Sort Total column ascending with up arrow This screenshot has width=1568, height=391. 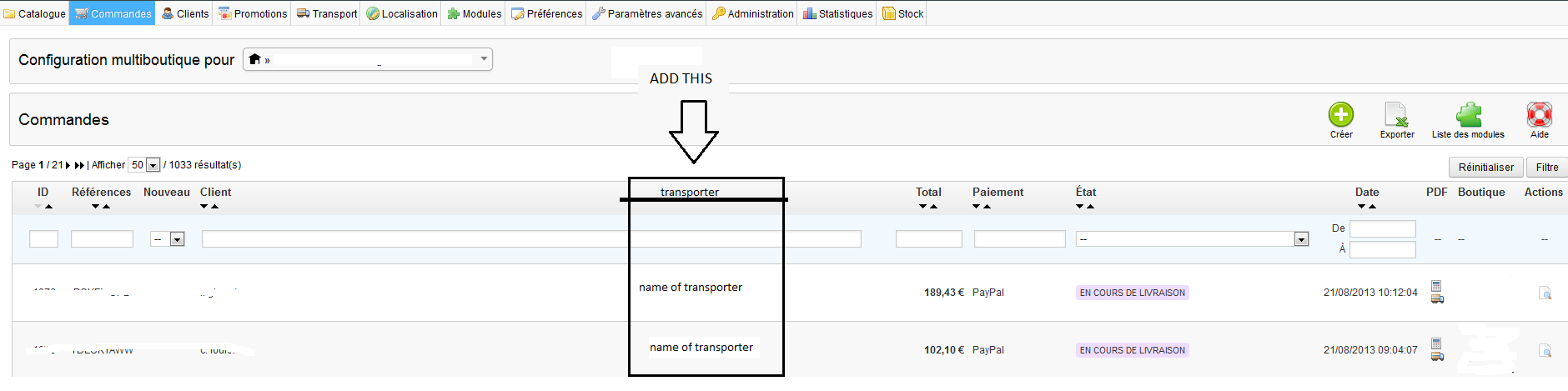934,207
